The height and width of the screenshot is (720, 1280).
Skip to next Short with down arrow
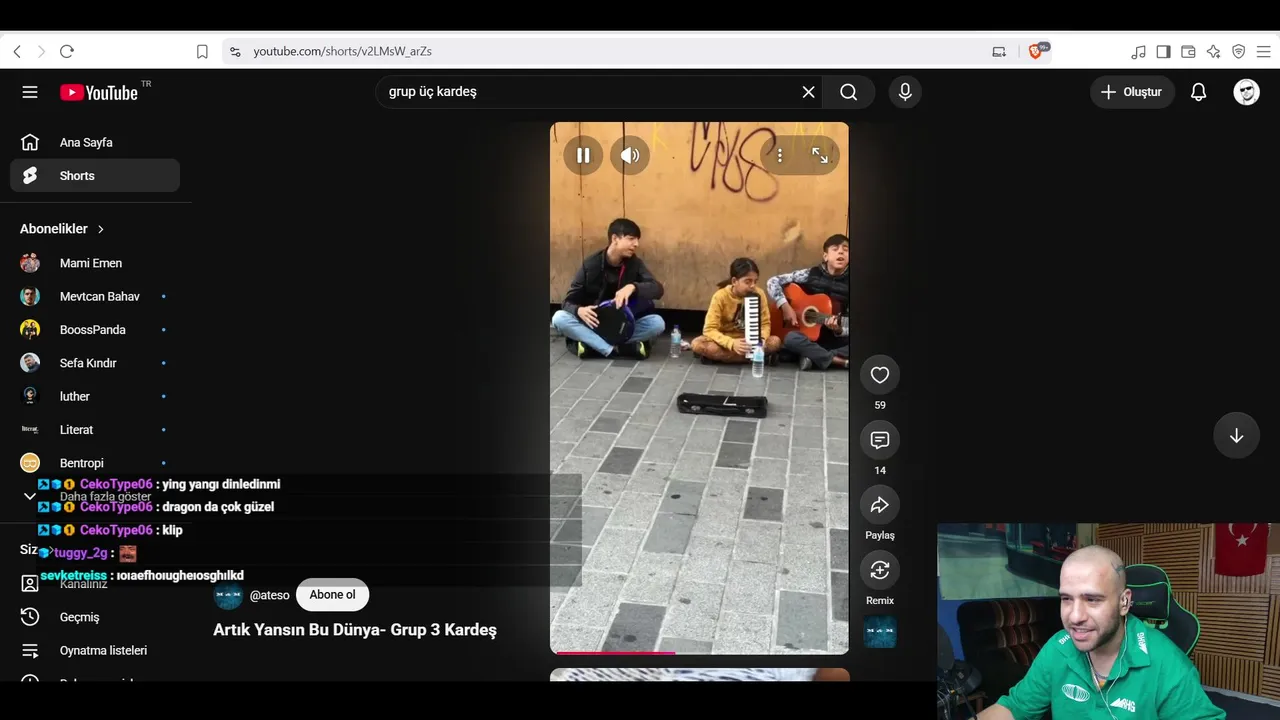coord(1236,436)
